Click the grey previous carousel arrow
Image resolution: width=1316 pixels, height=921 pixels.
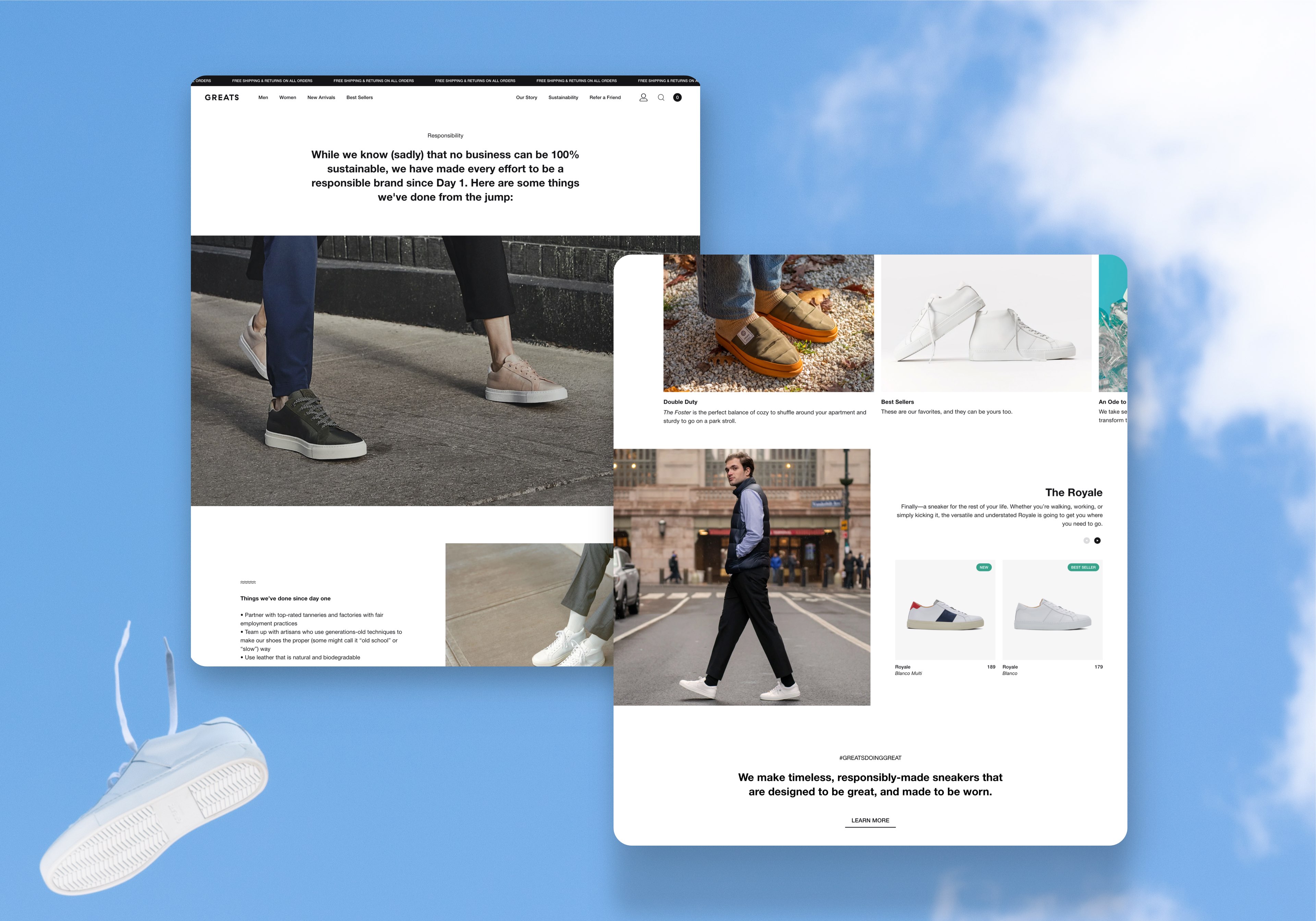[1086, 540]
